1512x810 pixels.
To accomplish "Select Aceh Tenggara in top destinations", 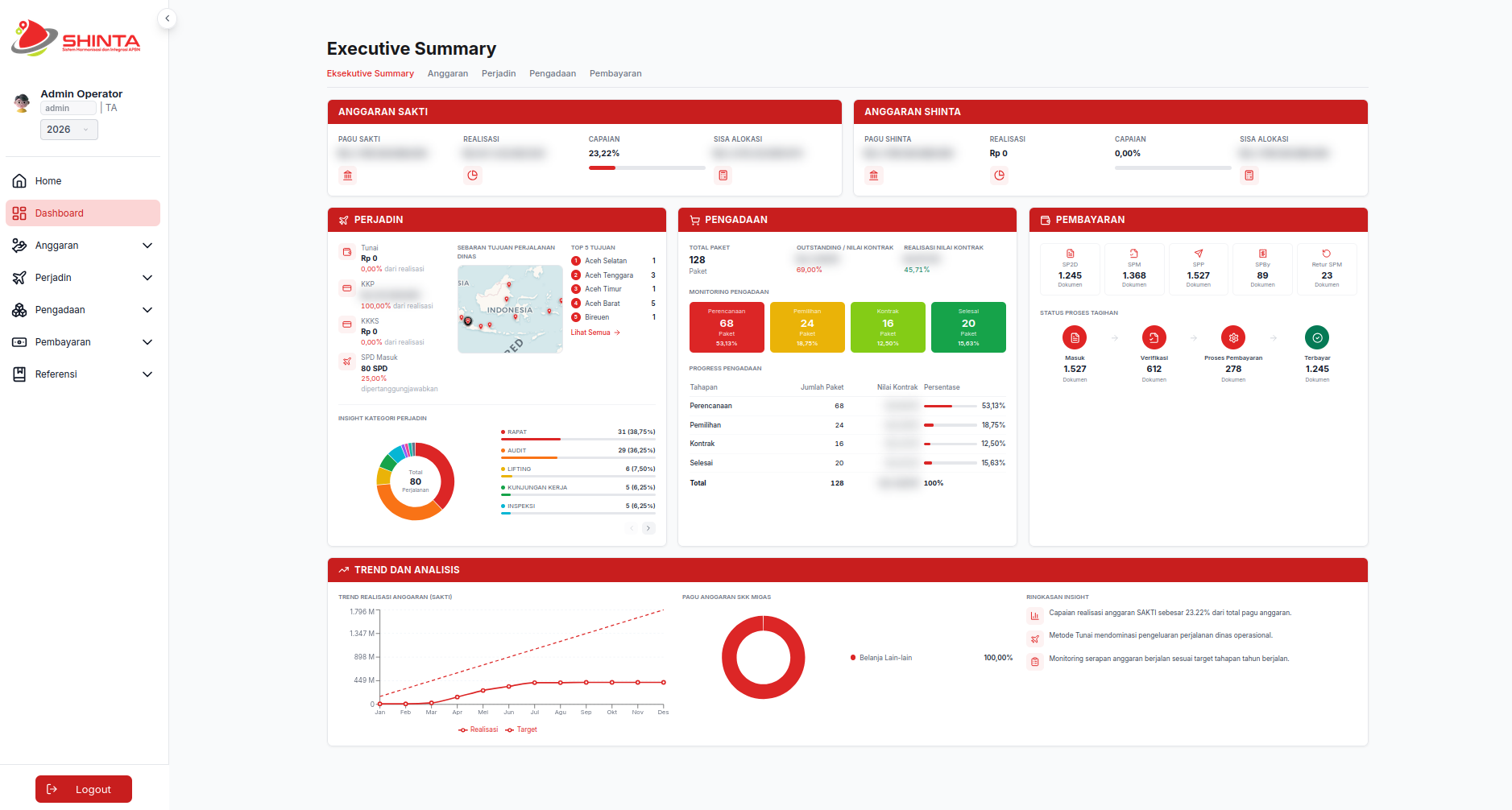I will (x=613, y=275).
